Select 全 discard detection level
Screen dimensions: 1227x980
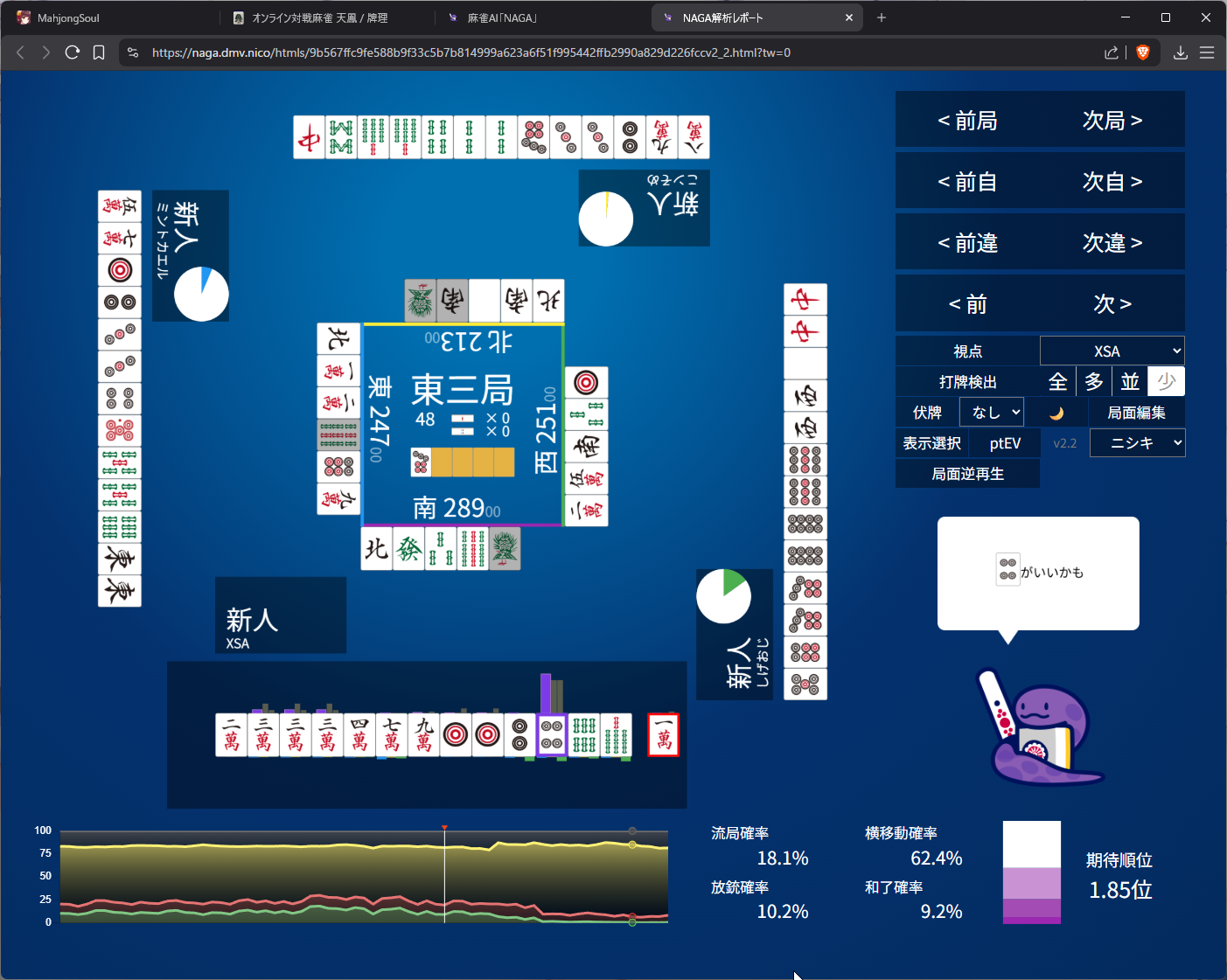[1057, 382]
